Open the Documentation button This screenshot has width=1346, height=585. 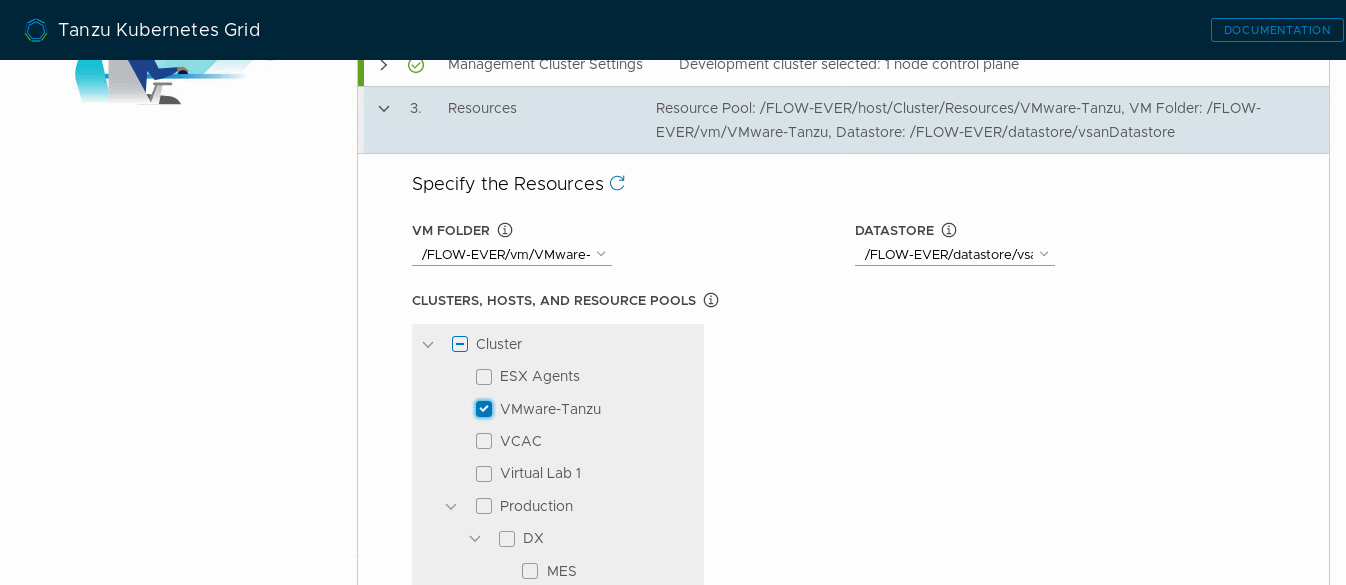pyautogui.click(x=1277, y=30)
